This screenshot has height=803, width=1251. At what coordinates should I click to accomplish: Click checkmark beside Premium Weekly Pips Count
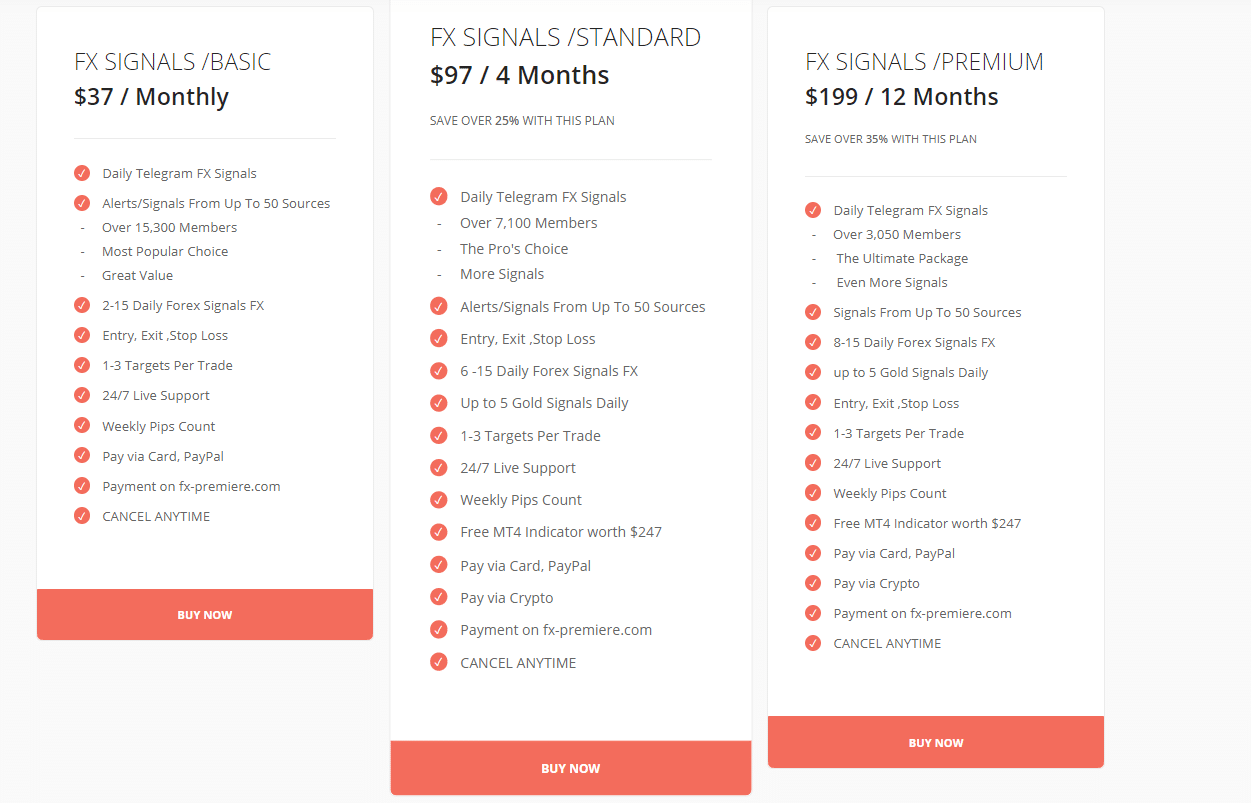(813, 493)
